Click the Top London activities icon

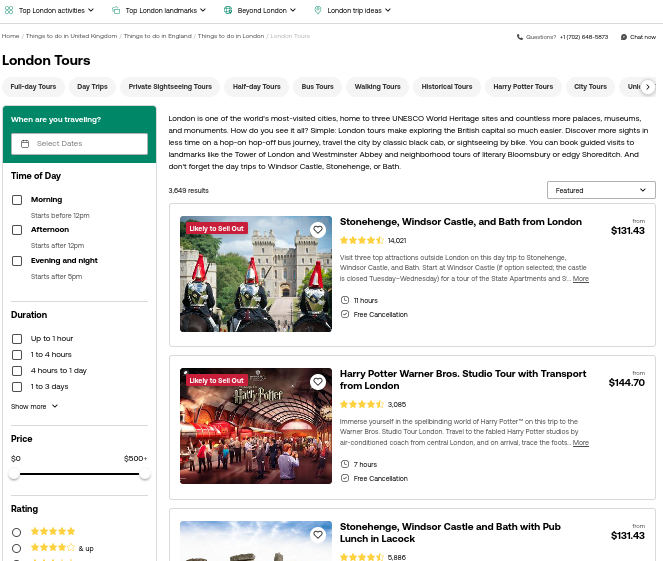tap(9, 10)
